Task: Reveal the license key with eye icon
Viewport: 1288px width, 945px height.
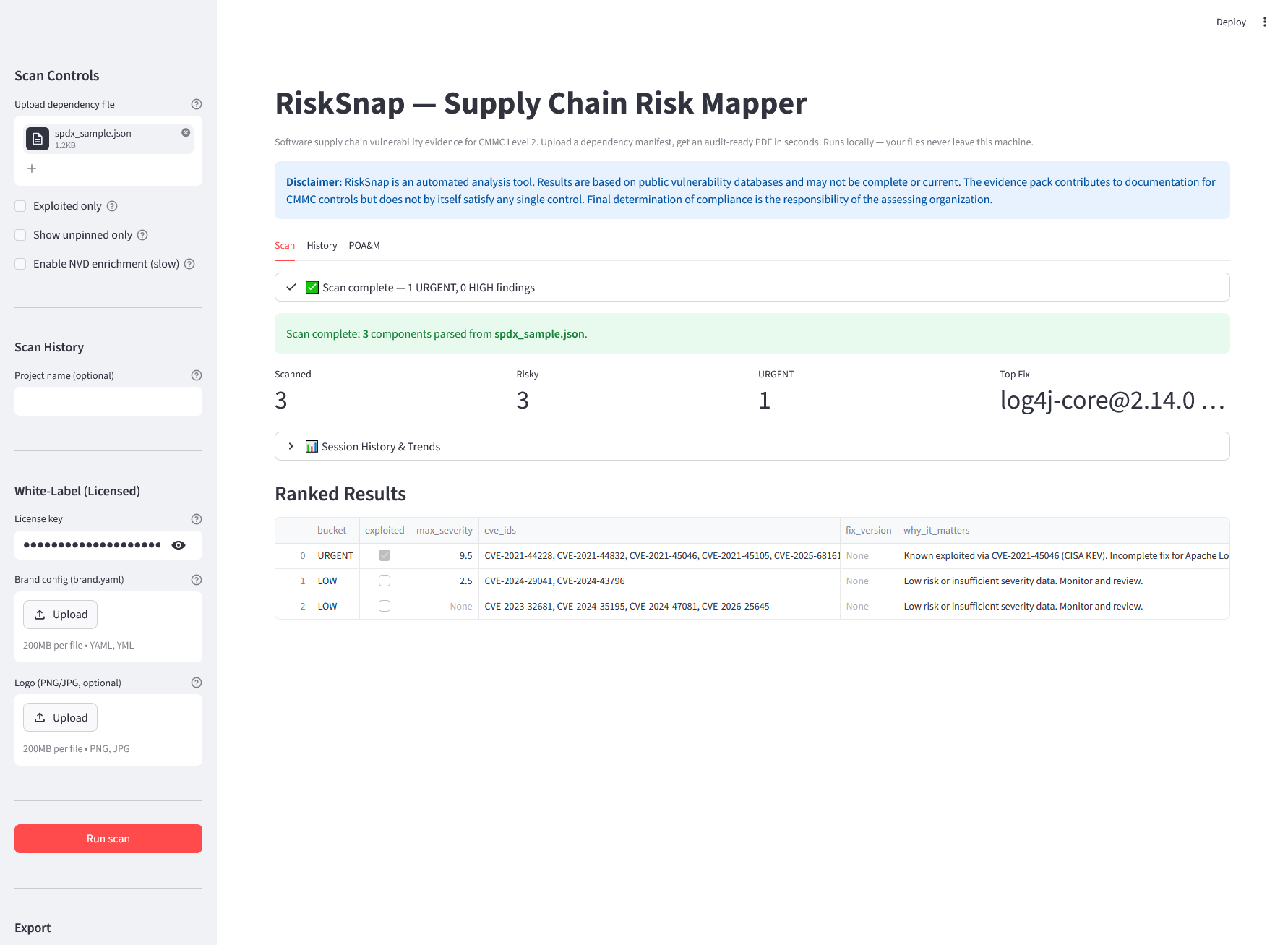Action: [x=179, y=545]
